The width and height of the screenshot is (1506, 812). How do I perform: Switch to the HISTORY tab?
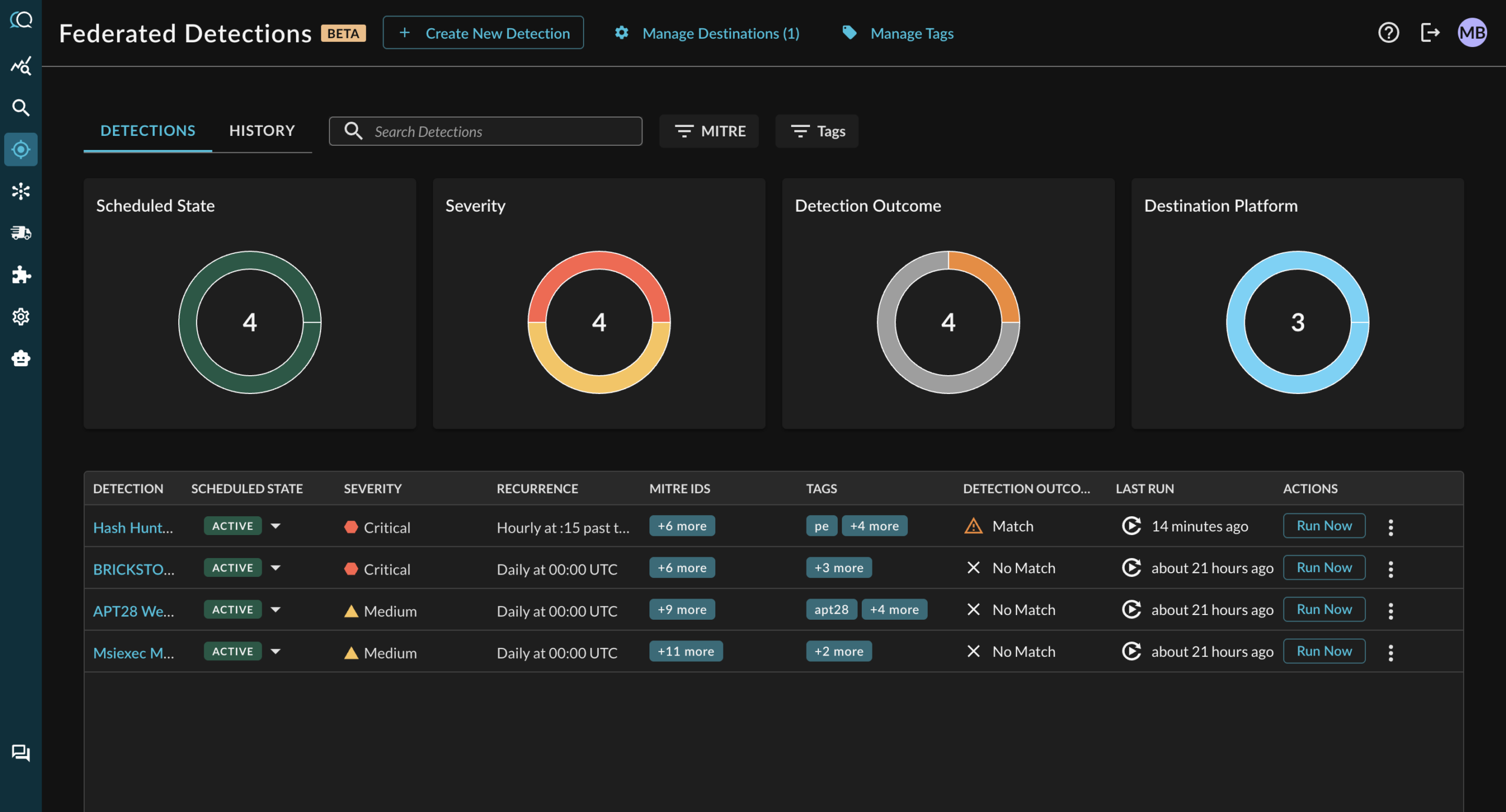[x=262, y=131]
